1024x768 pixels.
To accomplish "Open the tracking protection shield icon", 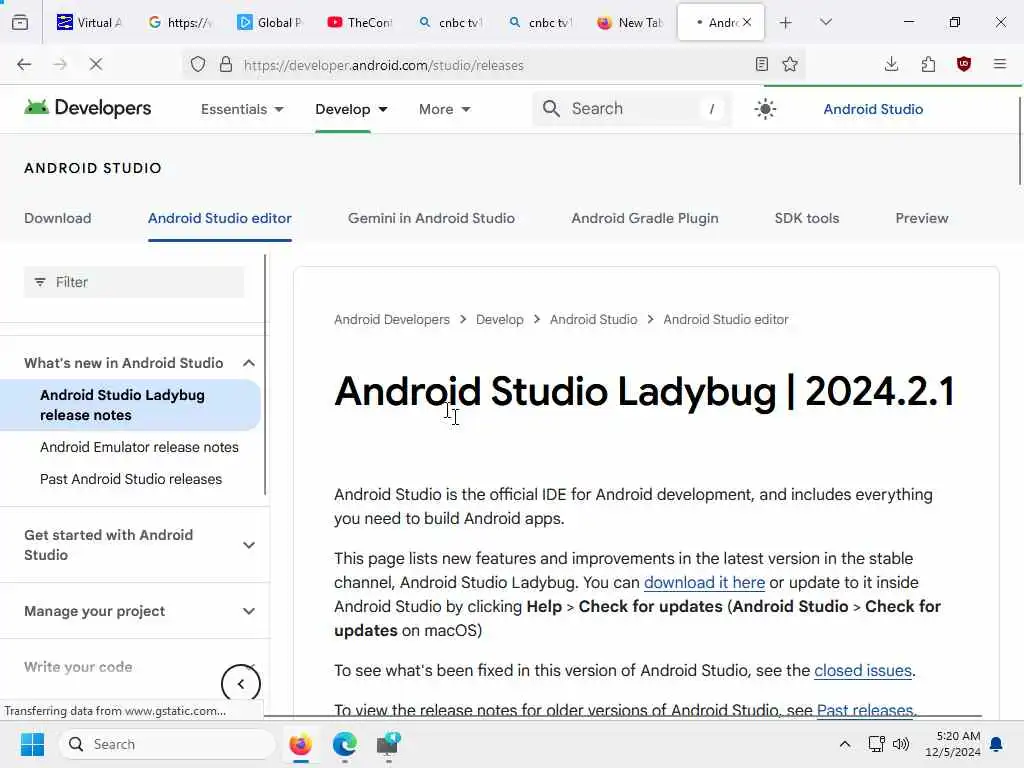I will point(198,65).
